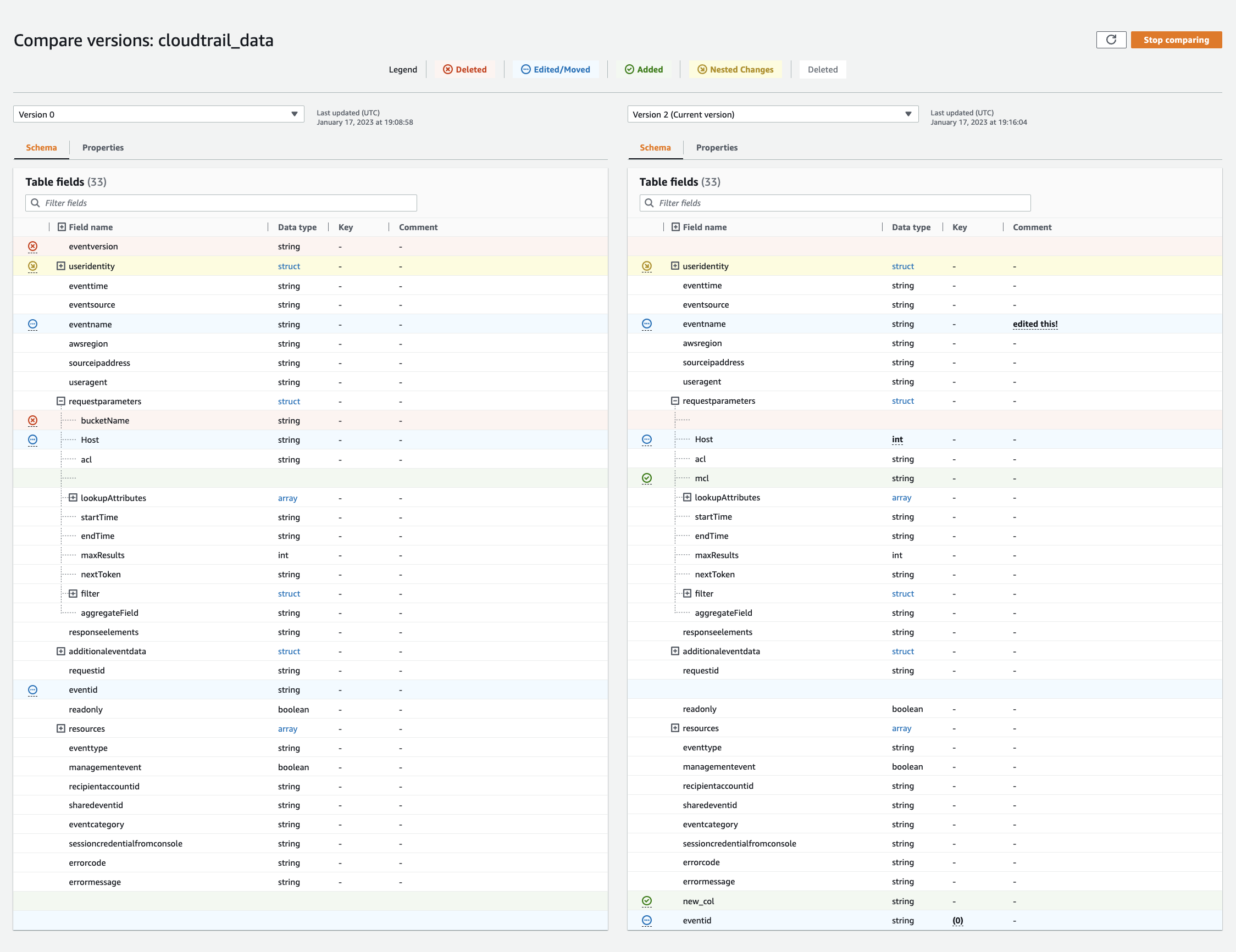
Task: Open Version 0 version dropdown
Action: pyautogui.click(x=158, y=113)
